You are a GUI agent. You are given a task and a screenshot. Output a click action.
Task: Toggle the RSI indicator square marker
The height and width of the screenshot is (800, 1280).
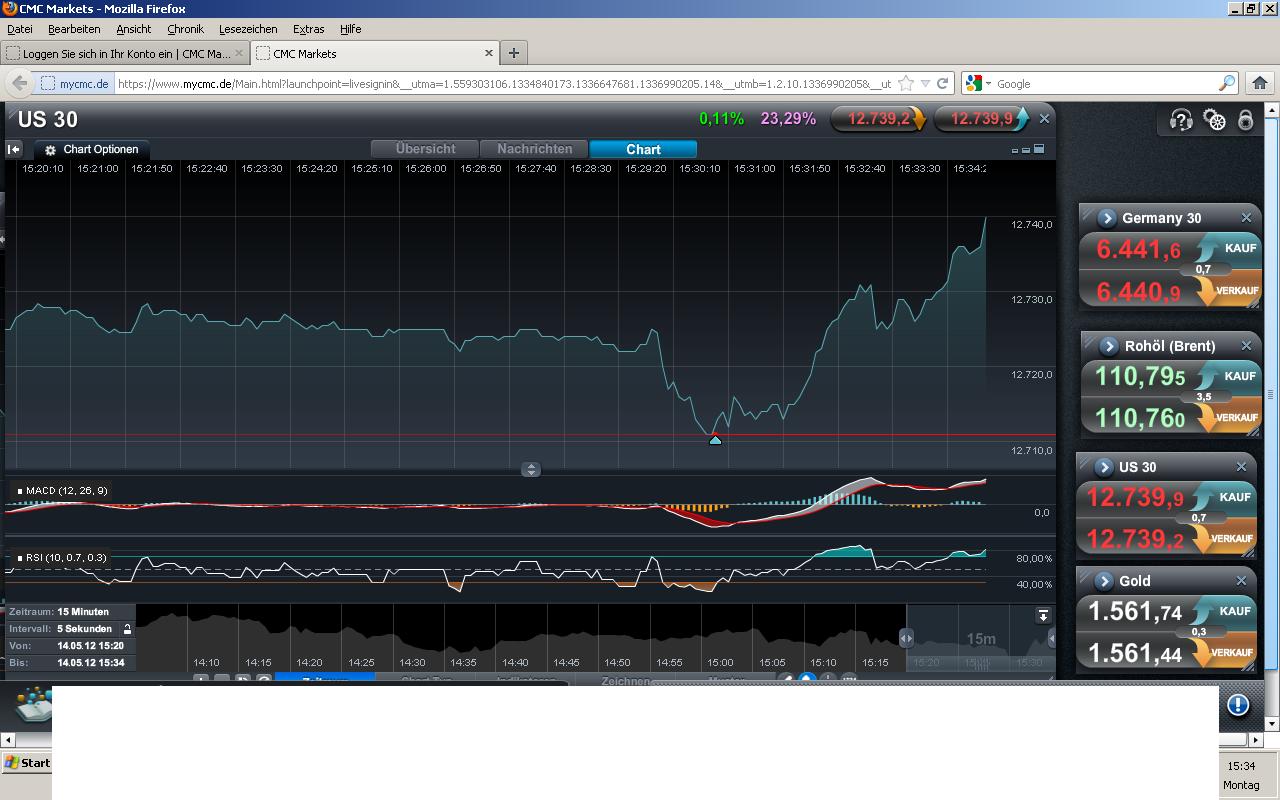coord(19,558)
